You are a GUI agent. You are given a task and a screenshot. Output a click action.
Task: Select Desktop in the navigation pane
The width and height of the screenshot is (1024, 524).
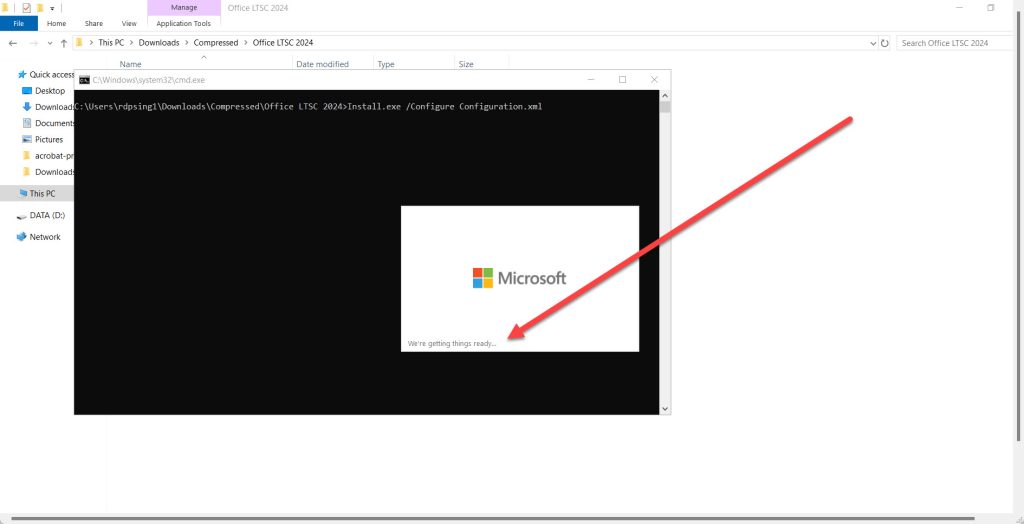[x=49, y=90]
